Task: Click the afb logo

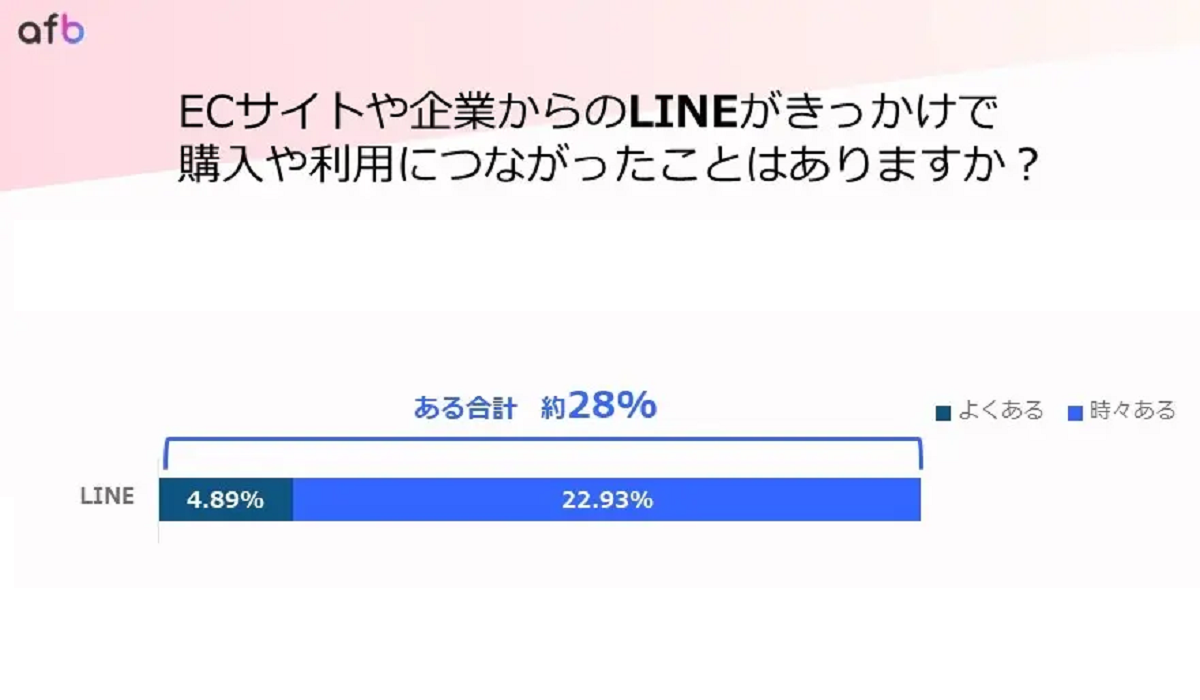Action: (x=51, y=31)
